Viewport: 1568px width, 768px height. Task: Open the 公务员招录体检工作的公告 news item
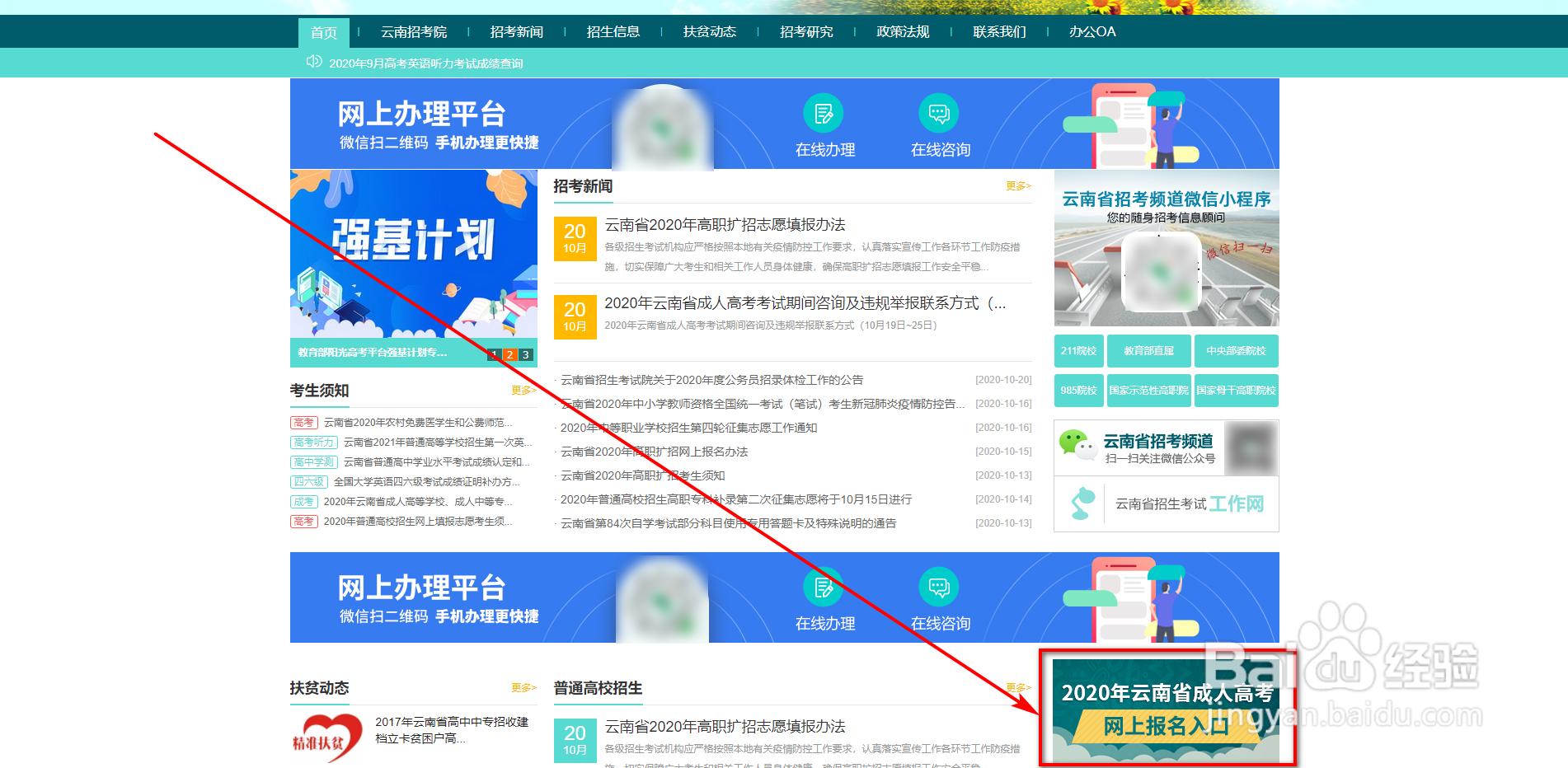coord(712,380)
